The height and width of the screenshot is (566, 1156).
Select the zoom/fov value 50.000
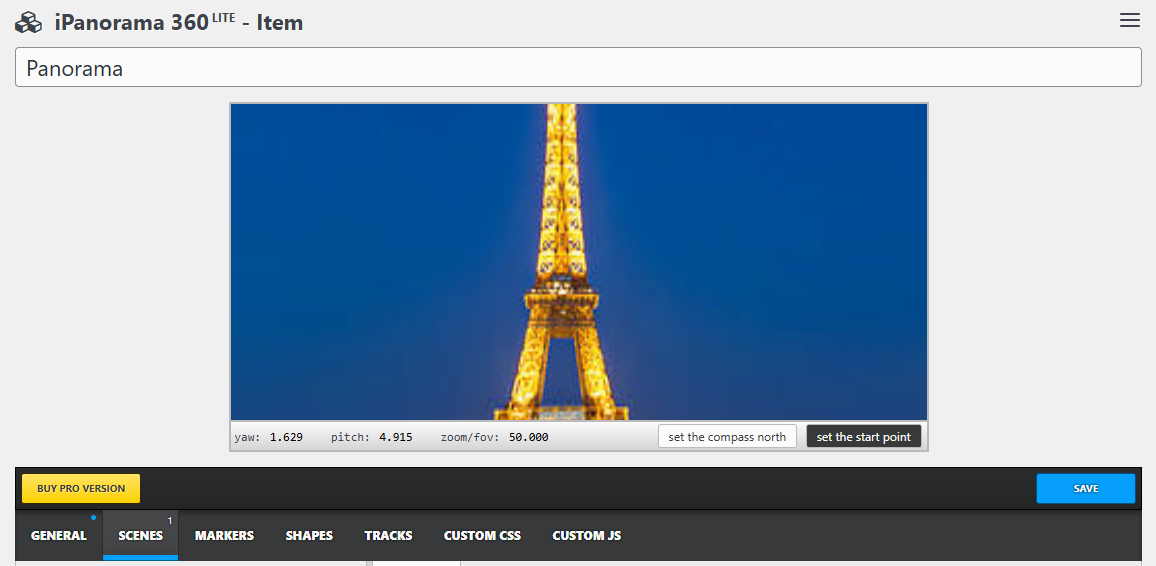(x=529, y=437)
